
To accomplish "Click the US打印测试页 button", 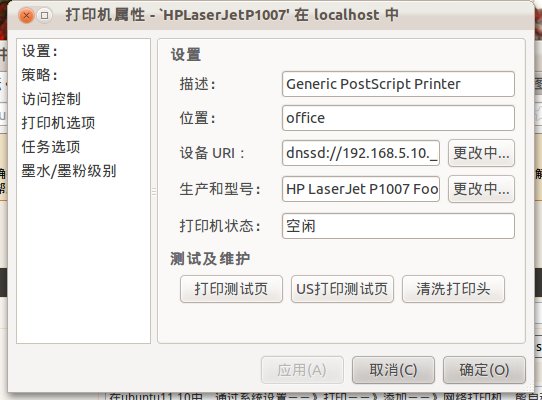I will click(x=342, y=289).
